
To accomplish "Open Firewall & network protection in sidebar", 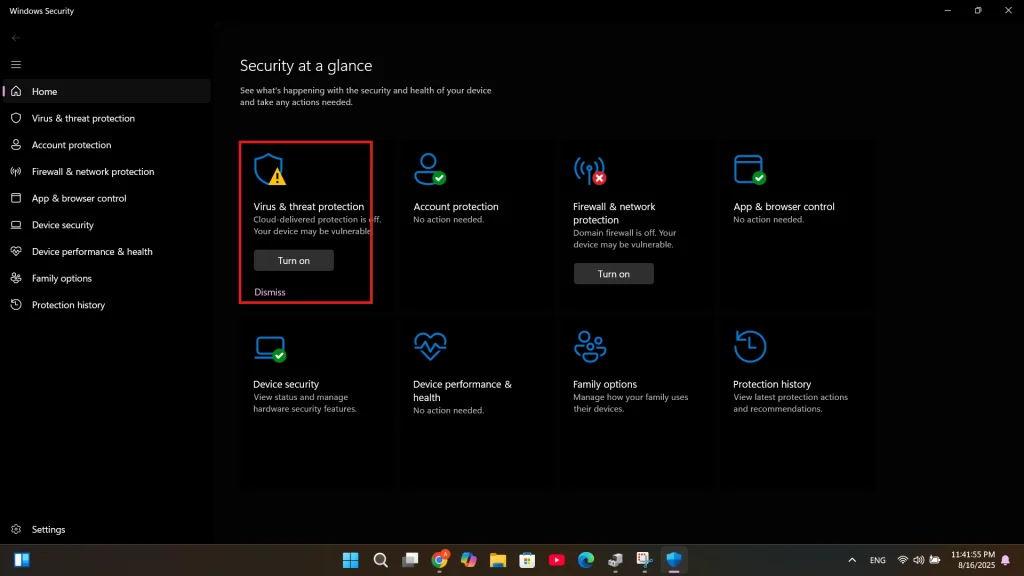I will 93,172.
